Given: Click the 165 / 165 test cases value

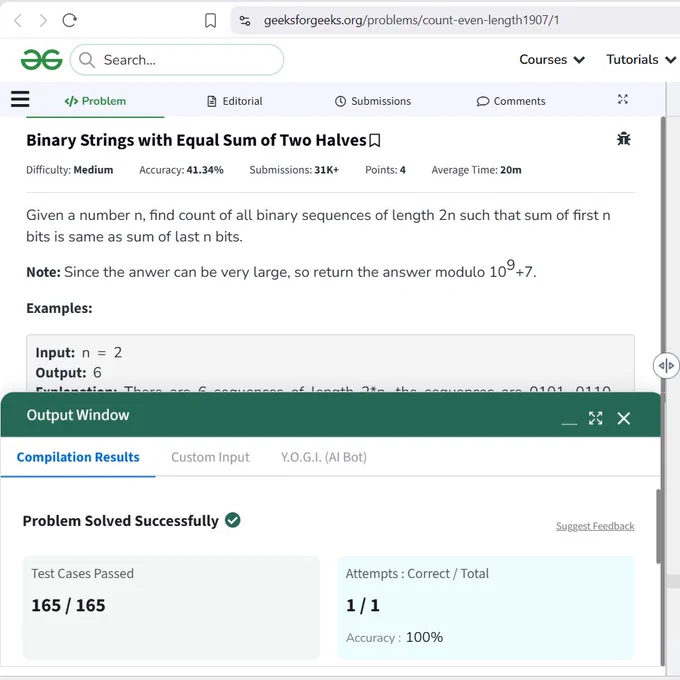Looking at the screenshot, I should 68,605.
